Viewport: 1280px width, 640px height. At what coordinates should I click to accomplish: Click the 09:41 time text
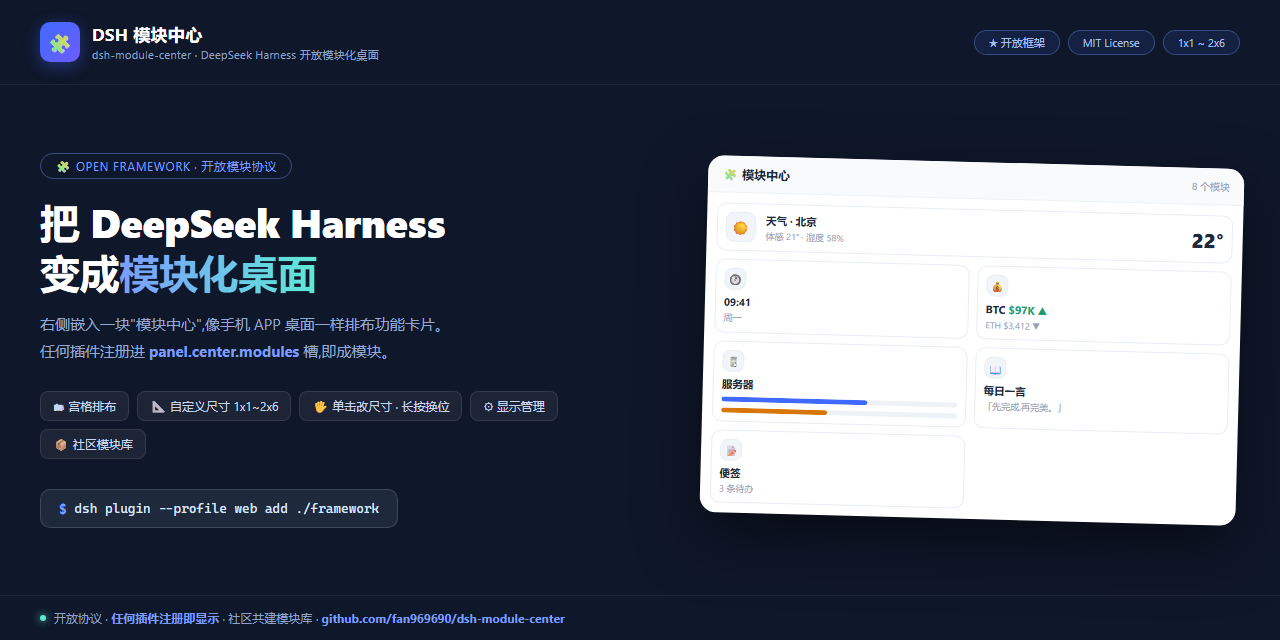pos(737,302)
